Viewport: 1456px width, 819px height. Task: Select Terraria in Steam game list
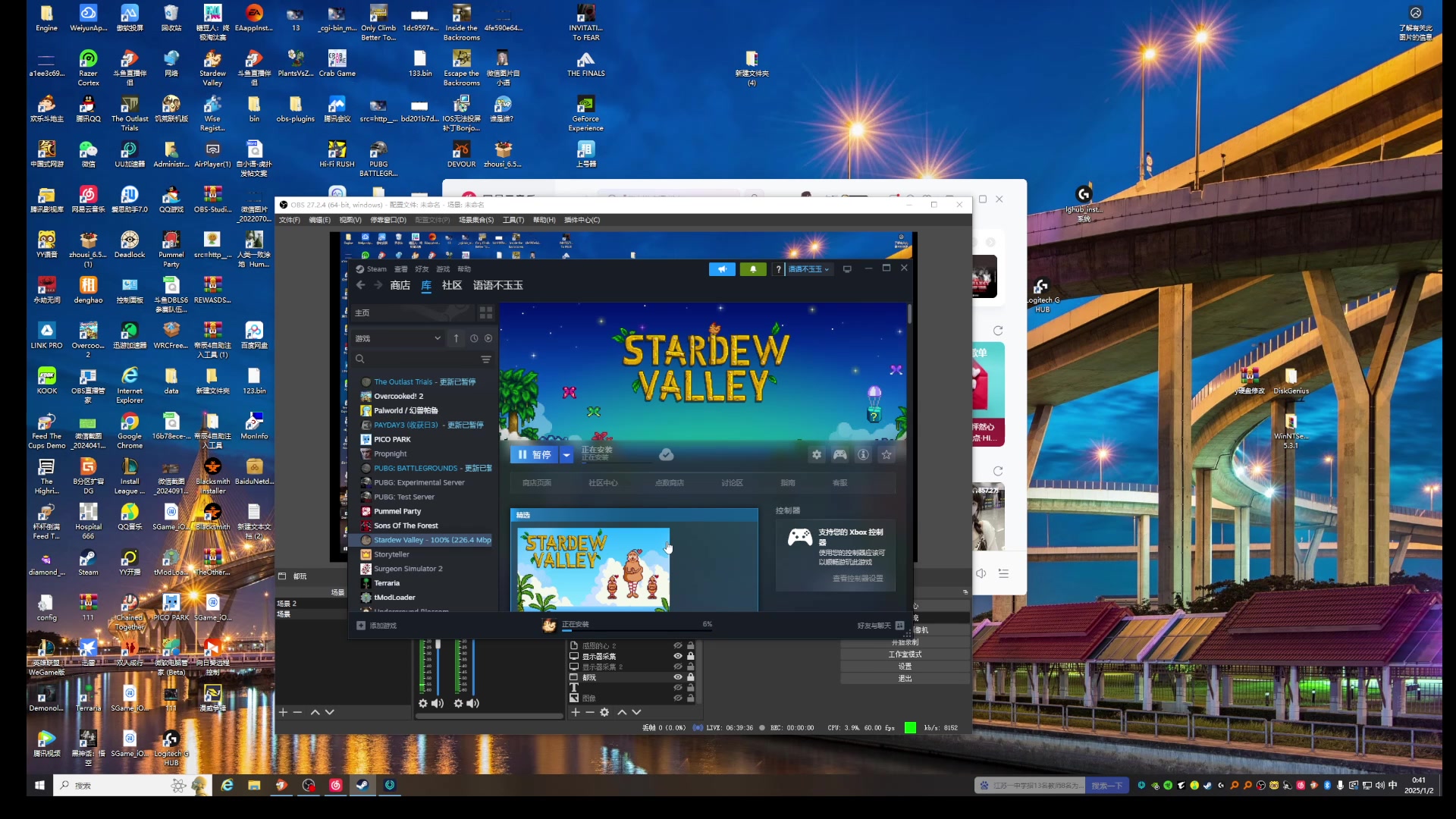[386, 583]
